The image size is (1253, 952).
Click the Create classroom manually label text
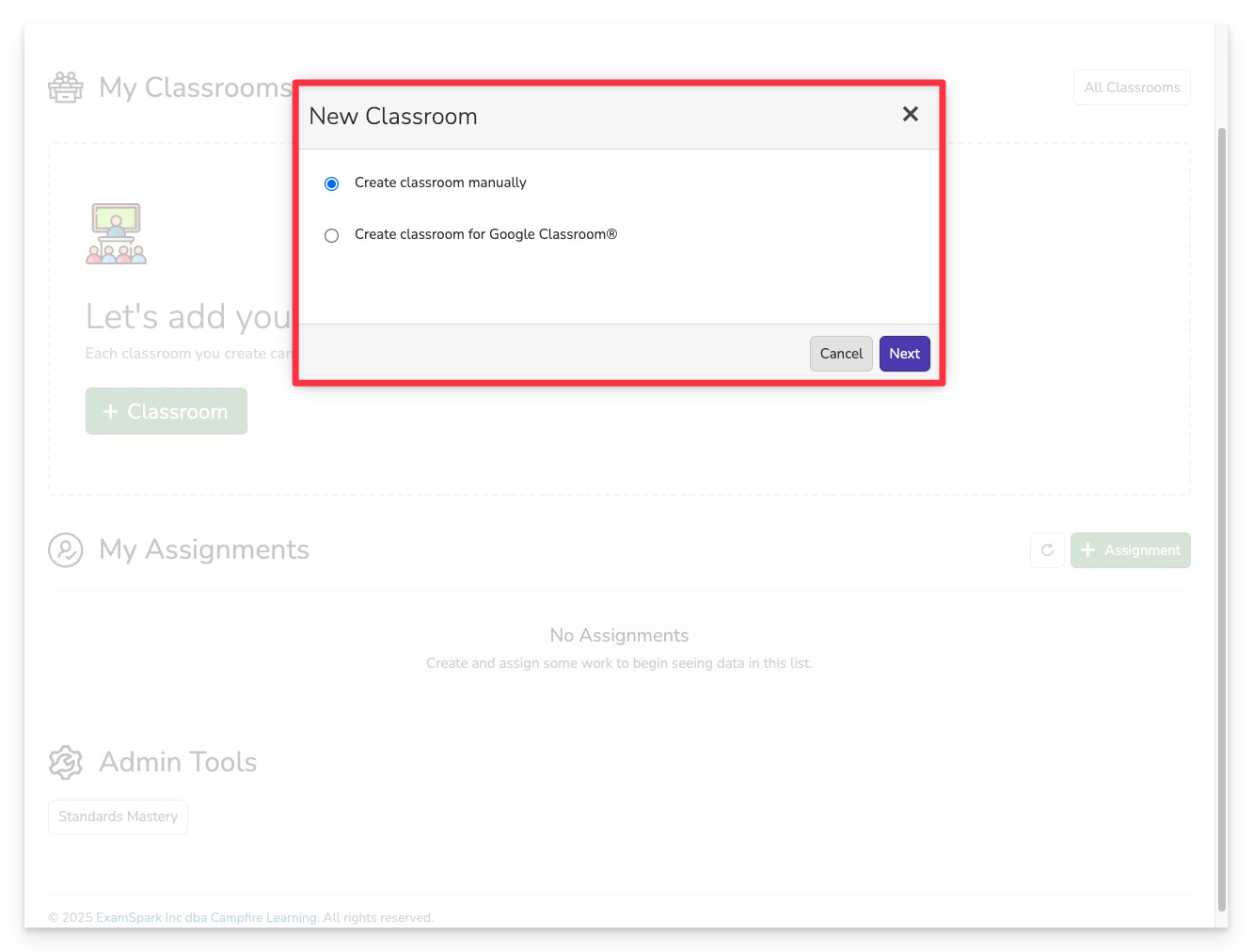pyautogui.click(x=440, y=182)
